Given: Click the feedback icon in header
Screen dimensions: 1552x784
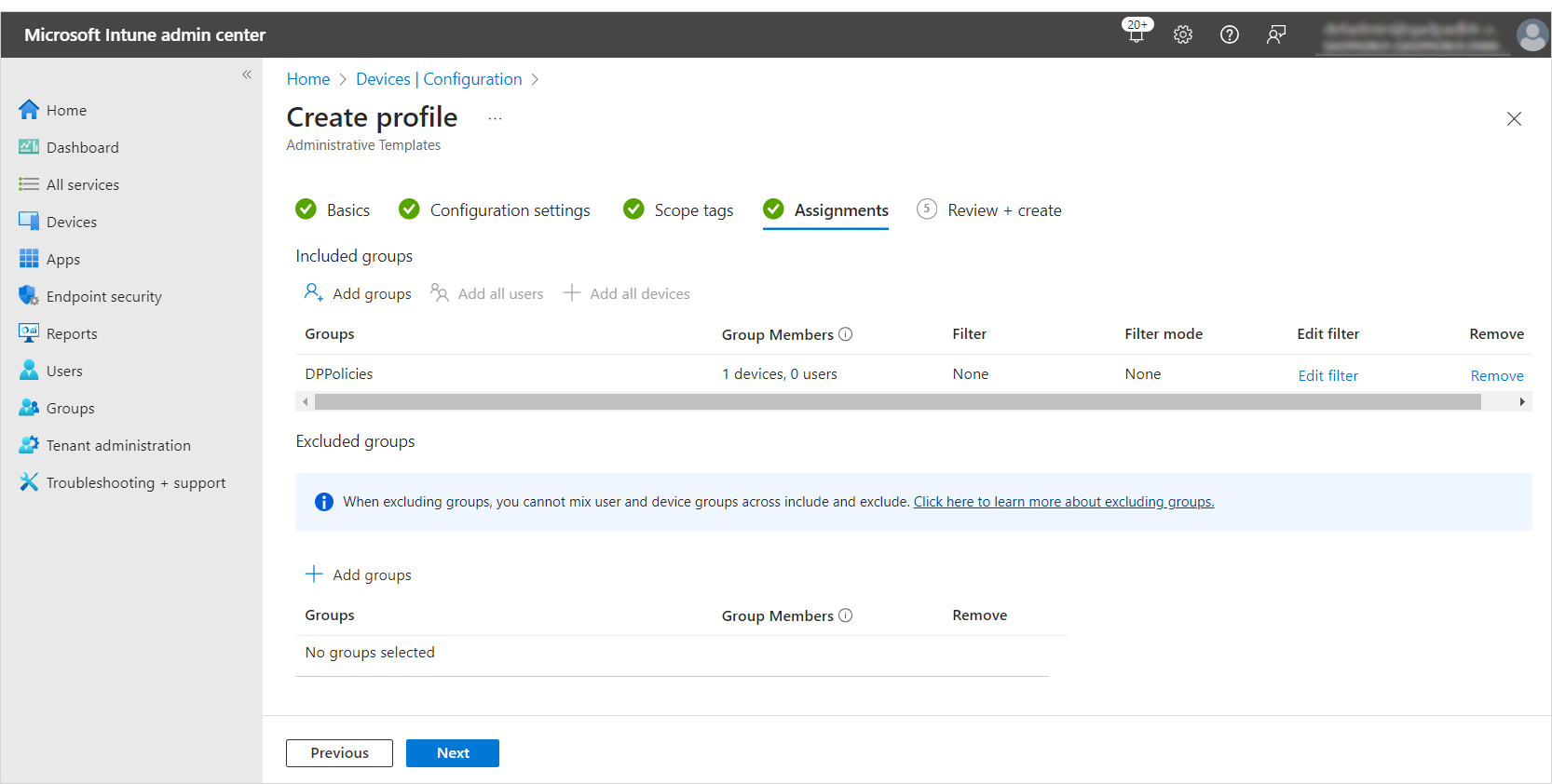Looking at the screenshot, I should coord(1276,34).
